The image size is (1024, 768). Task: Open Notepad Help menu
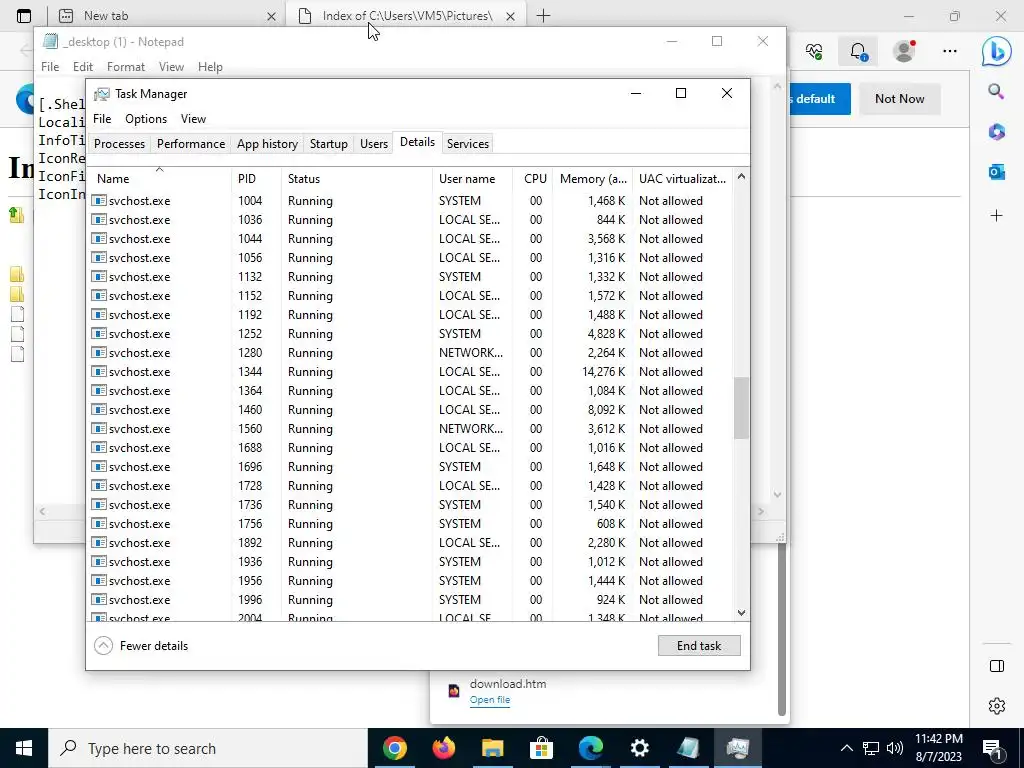click(x=210, y=67)
